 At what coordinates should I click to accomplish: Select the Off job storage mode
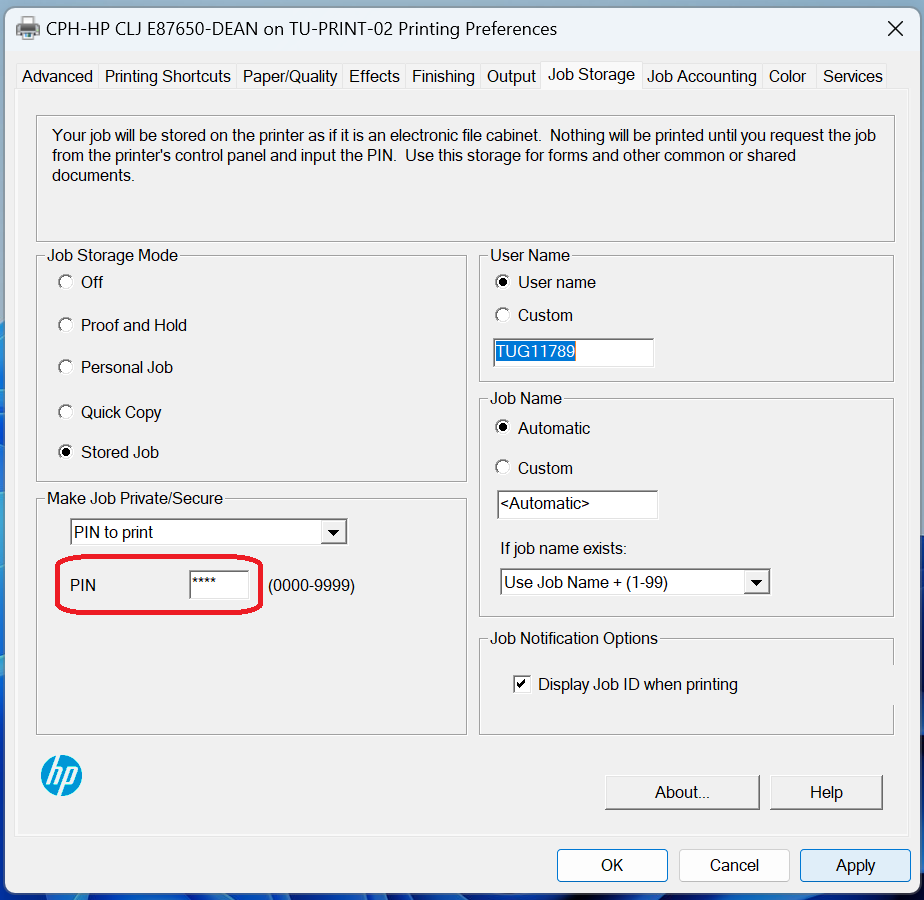pyautogui.click(x=81, y=282)
